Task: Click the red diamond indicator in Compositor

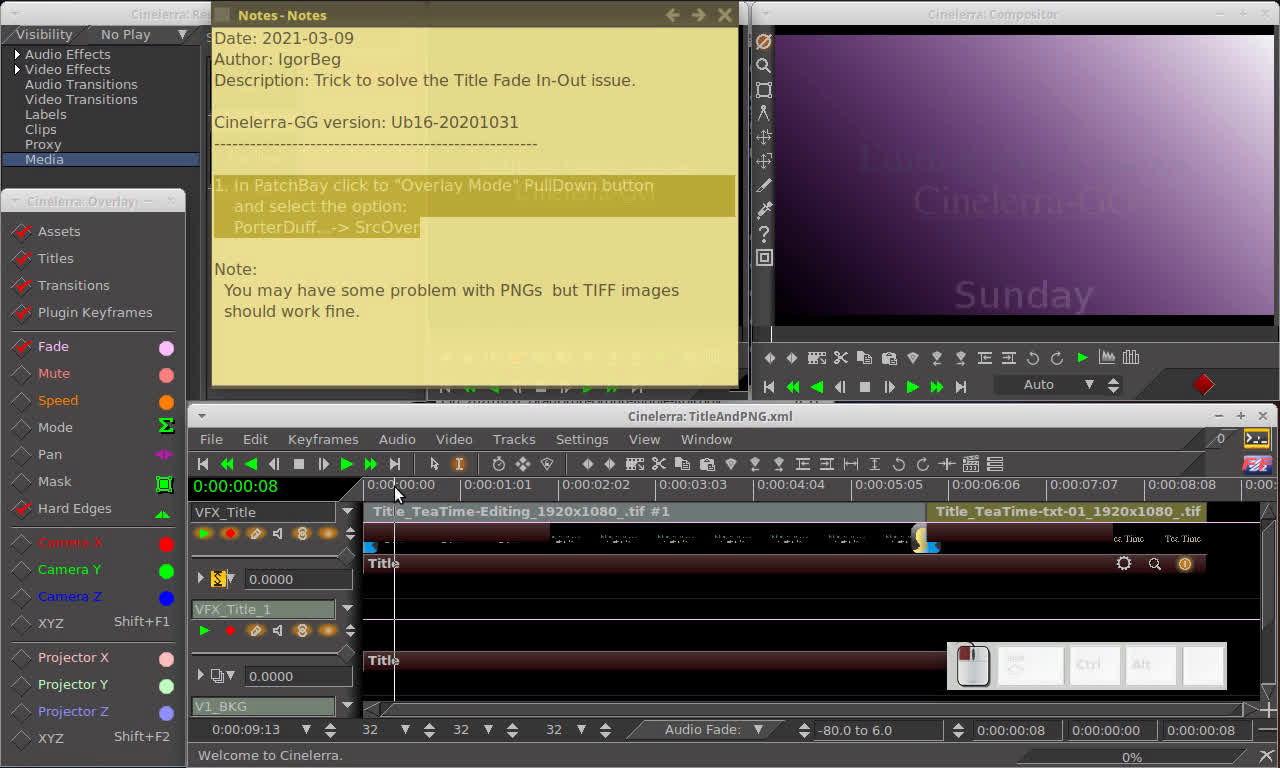Action: [x=1204, y=384]
